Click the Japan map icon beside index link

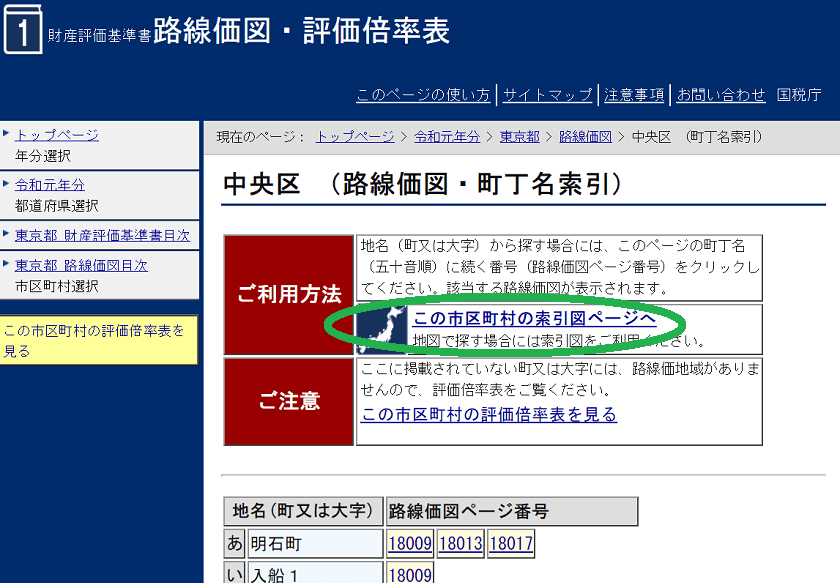tap(382, 326)
